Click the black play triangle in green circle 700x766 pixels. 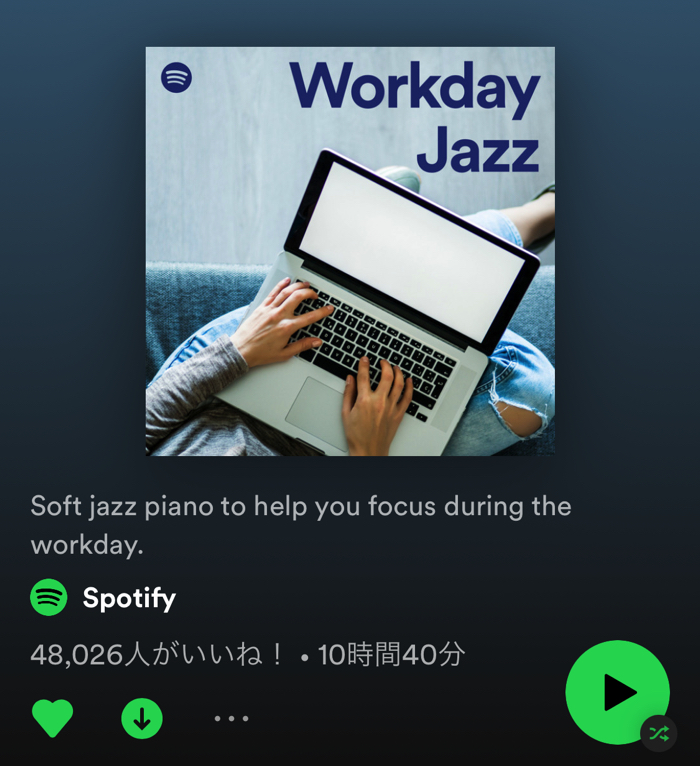click(620, 692)
